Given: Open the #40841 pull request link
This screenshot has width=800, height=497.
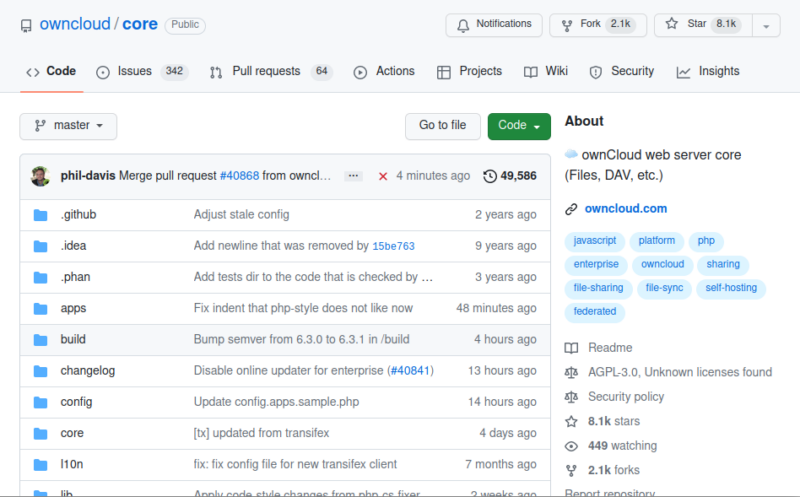Looking at the screenshot, I should click(410, 371).
